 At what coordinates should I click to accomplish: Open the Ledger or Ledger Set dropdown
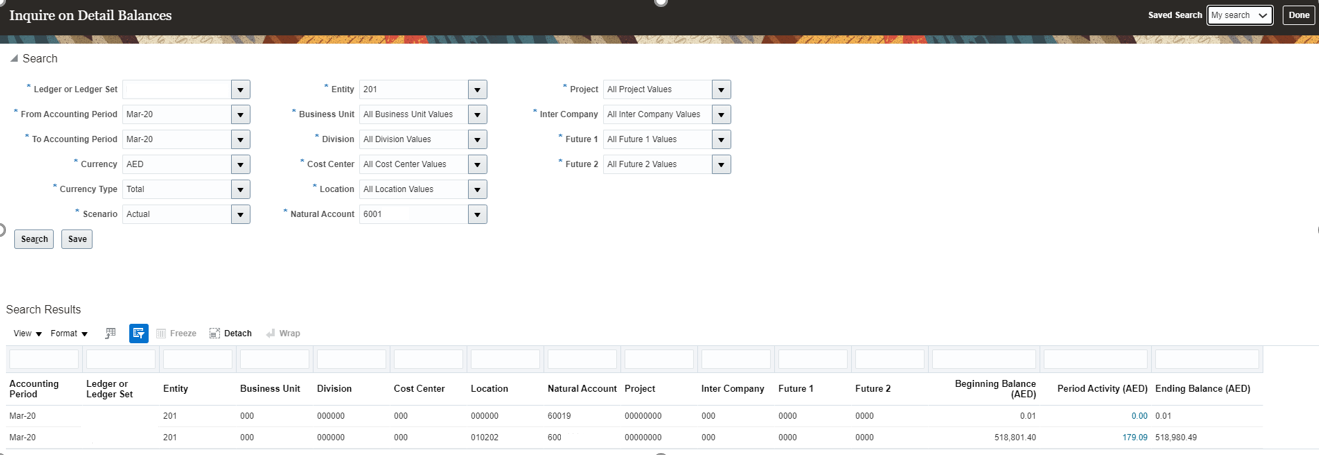click(240, 89)
